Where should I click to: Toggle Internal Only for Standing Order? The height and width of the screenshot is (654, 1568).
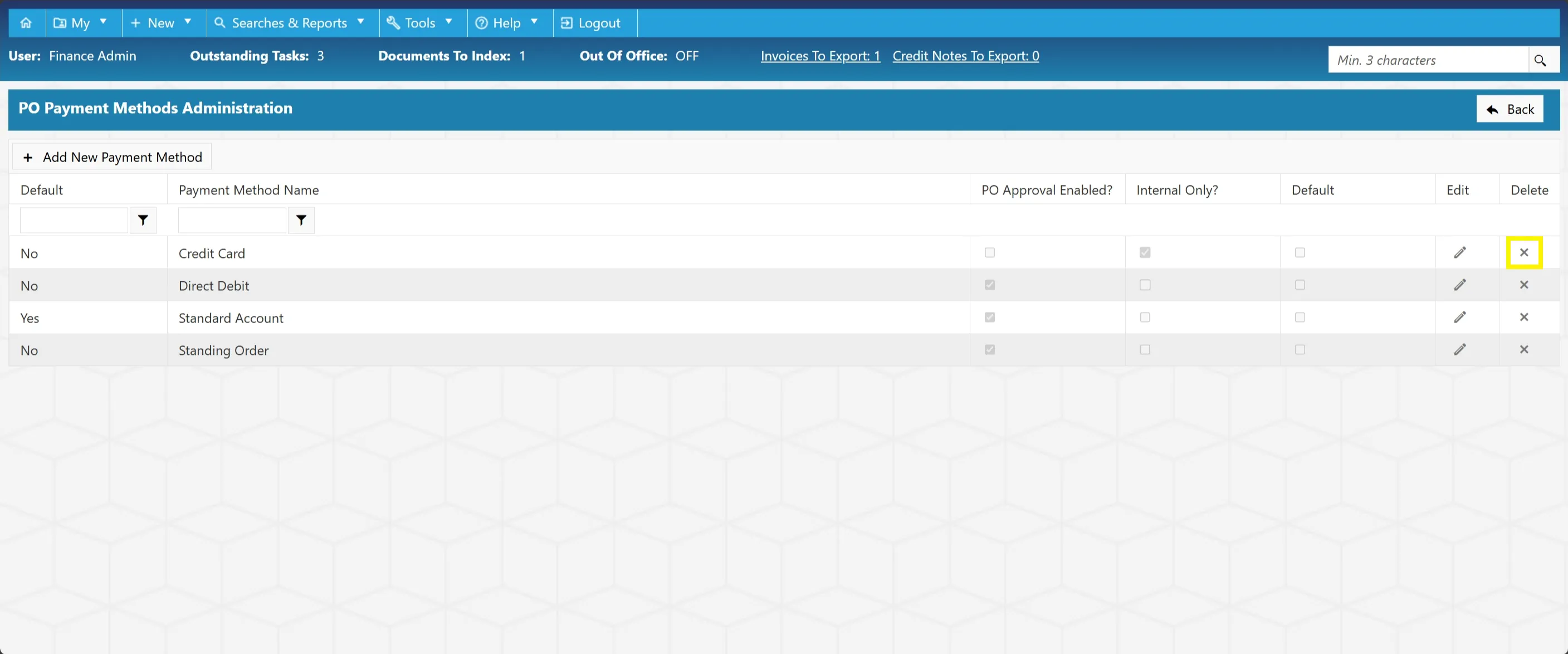click(1145, 349)
